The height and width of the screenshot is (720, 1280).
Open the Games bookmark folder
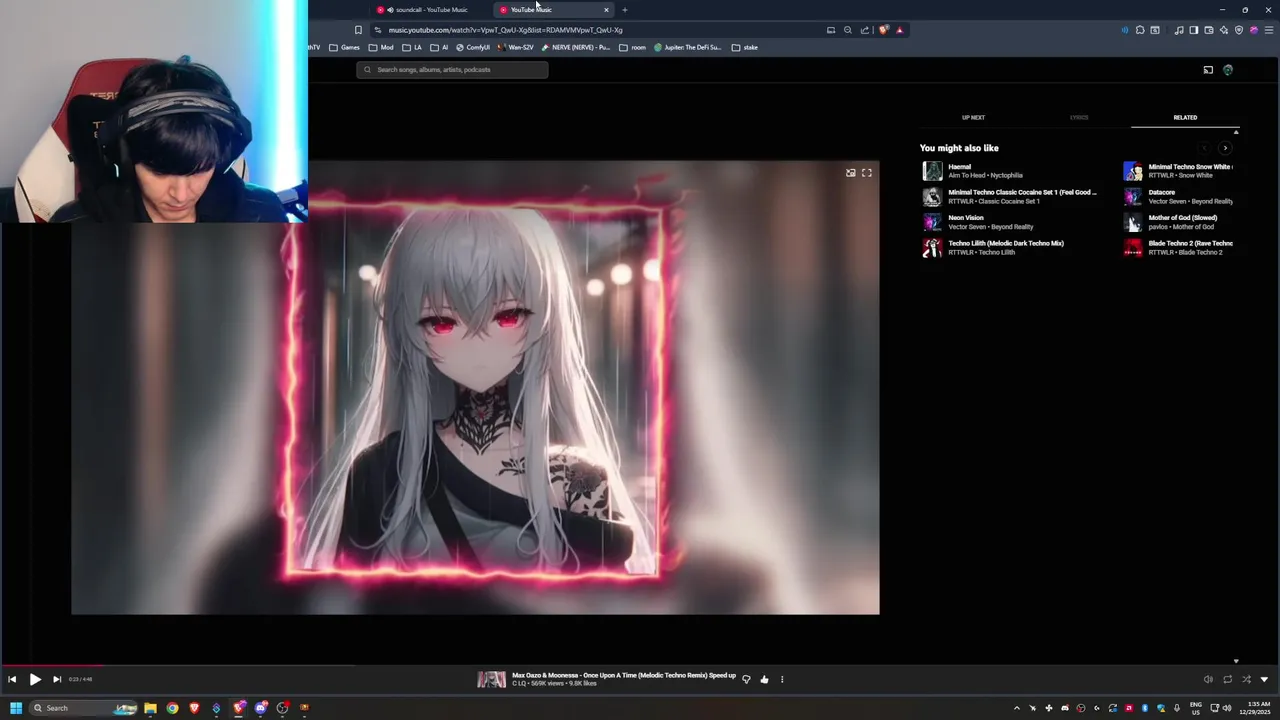click(x=344, y=47)
